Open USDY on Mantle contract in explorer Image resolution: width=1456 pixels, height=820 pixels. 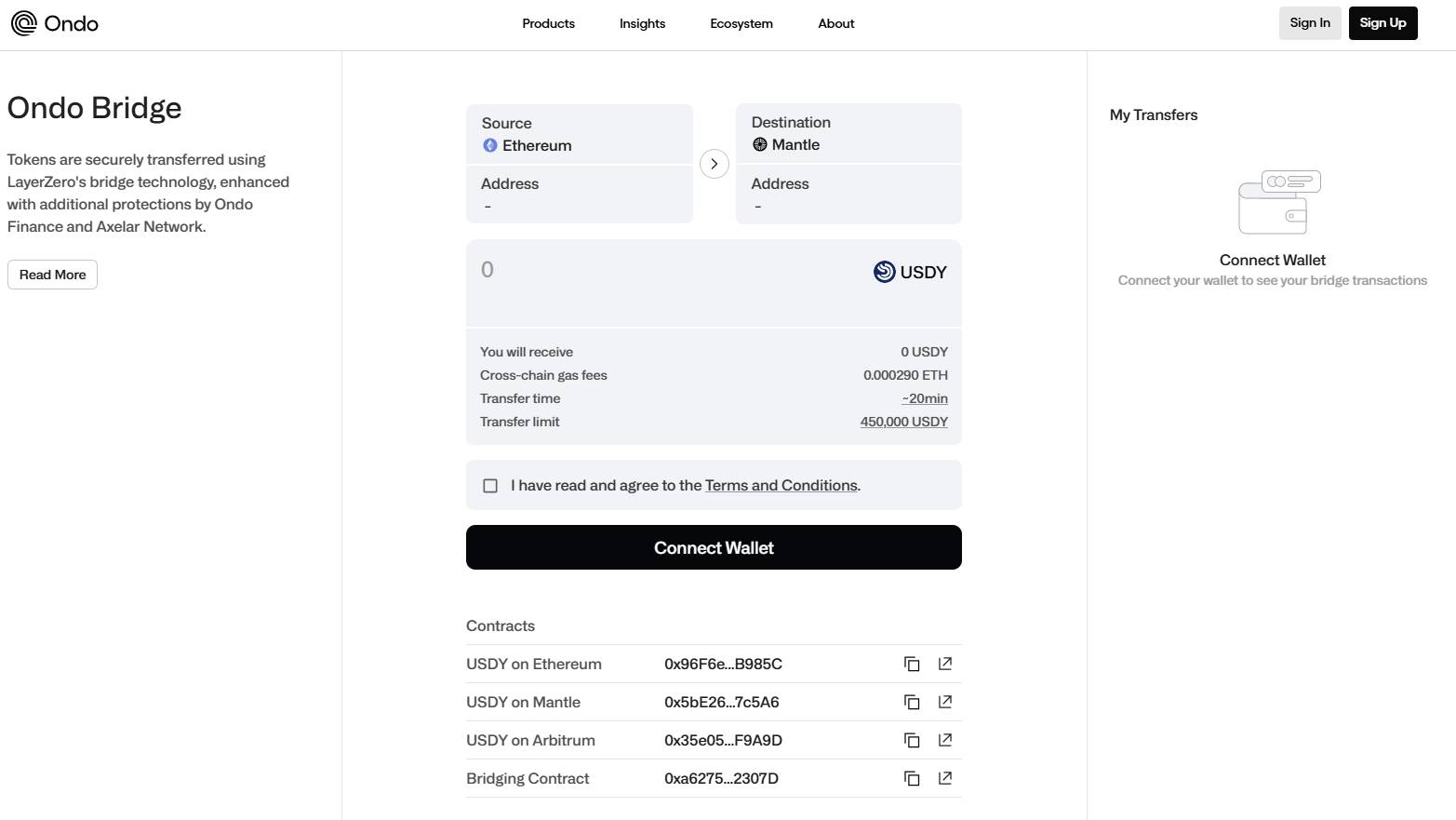(945, 702)
